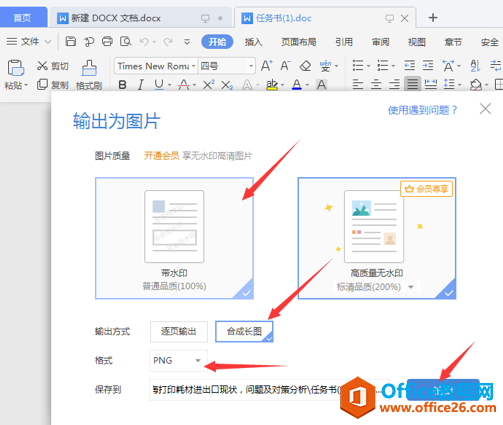The height and width of the screenshot is (425, 503).
Task: Click the Undo arrow icon
Action: 144,42
